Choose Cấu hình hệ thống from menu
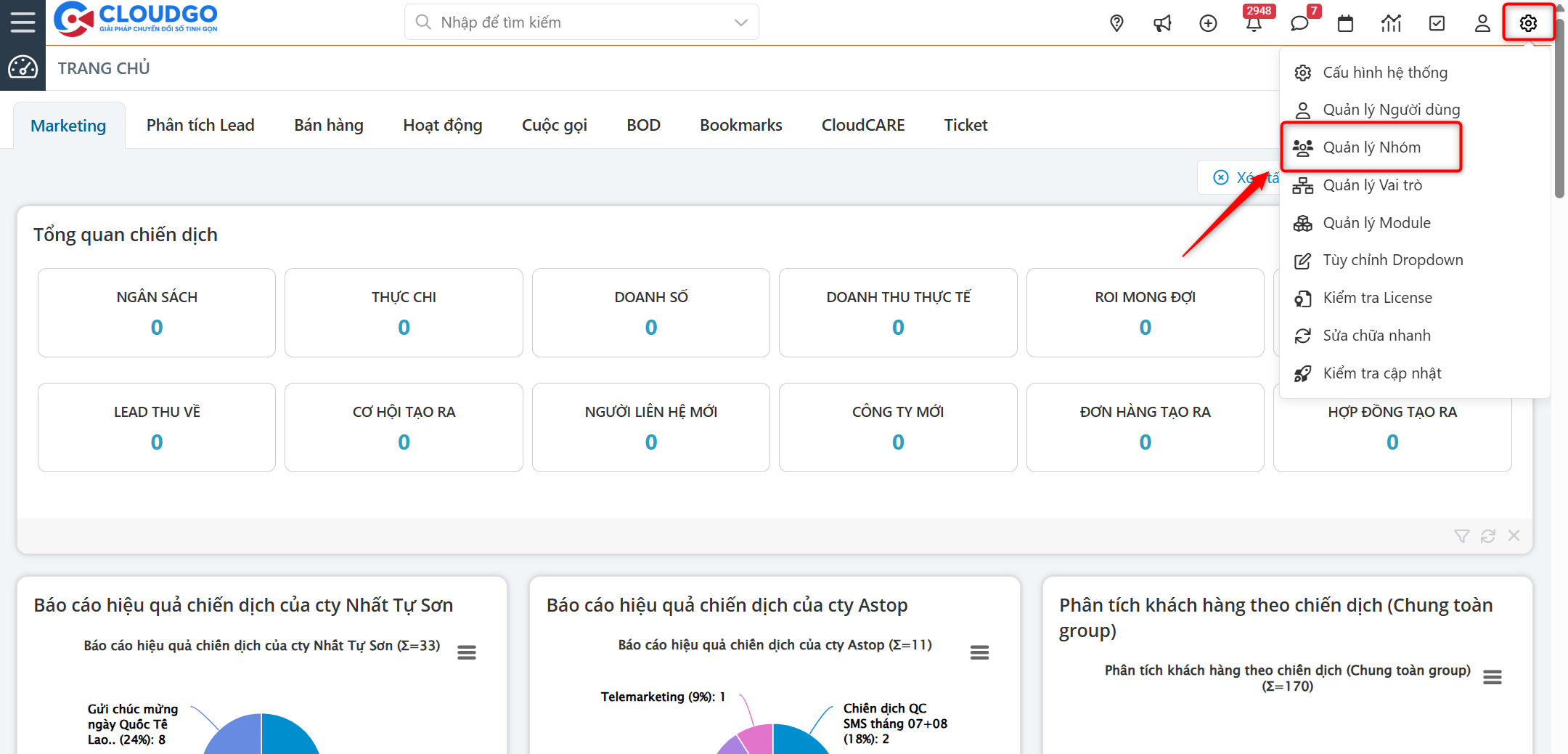This screenshot has width=1568, height=754. point(1384,73)
